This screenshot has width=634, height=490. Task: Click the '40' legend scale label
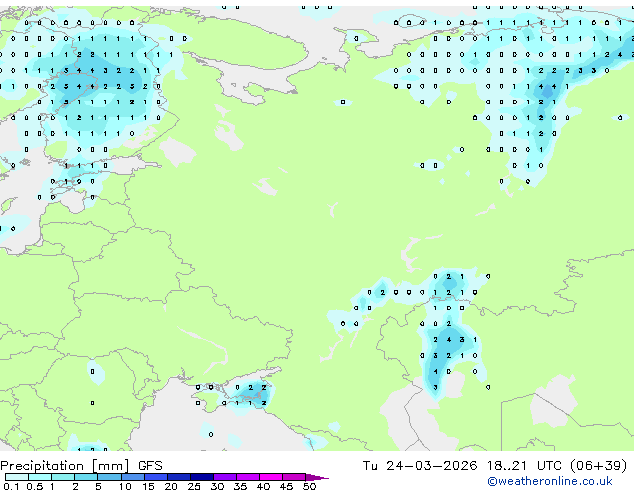(x=263, y=486)
